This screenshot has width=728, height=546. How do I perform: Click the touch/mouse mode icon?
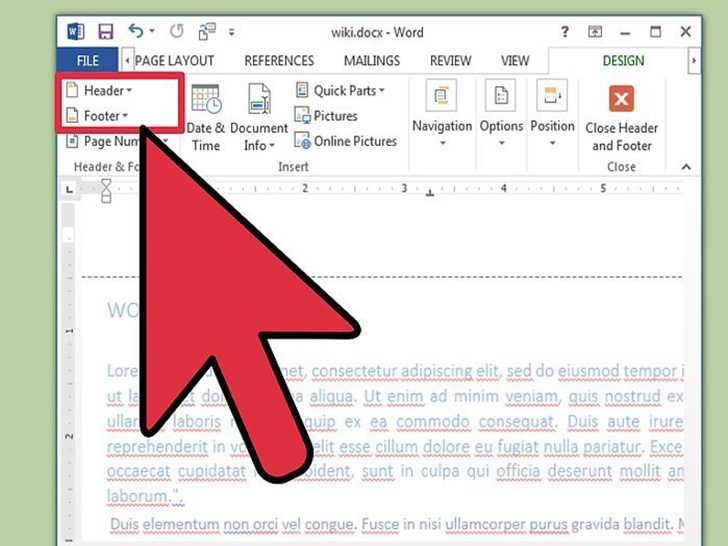pos(207,32)
